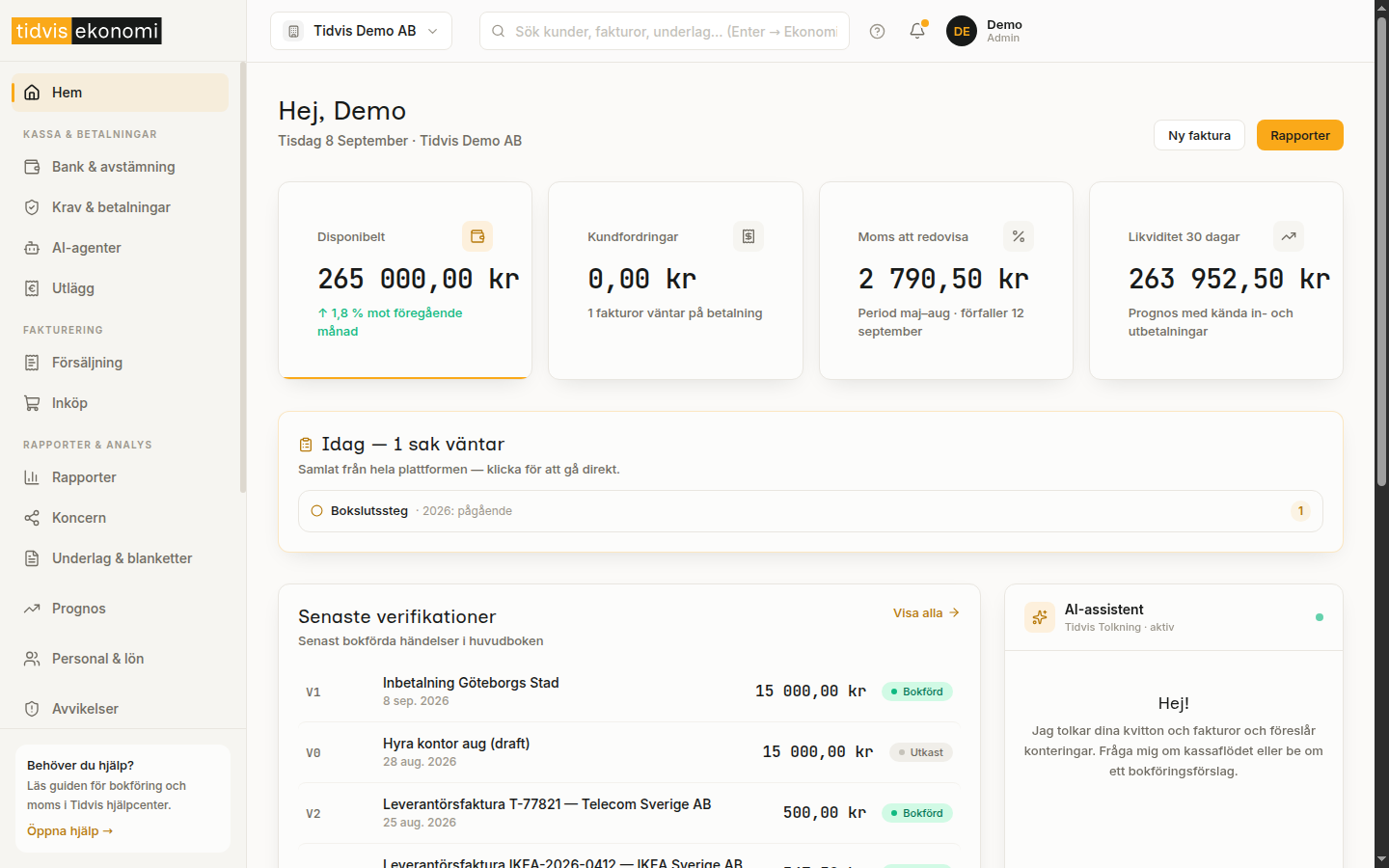Open Rapporter in the sidebar menu
Viewport: 1389px width, 868px height.
tap(120, 477)
